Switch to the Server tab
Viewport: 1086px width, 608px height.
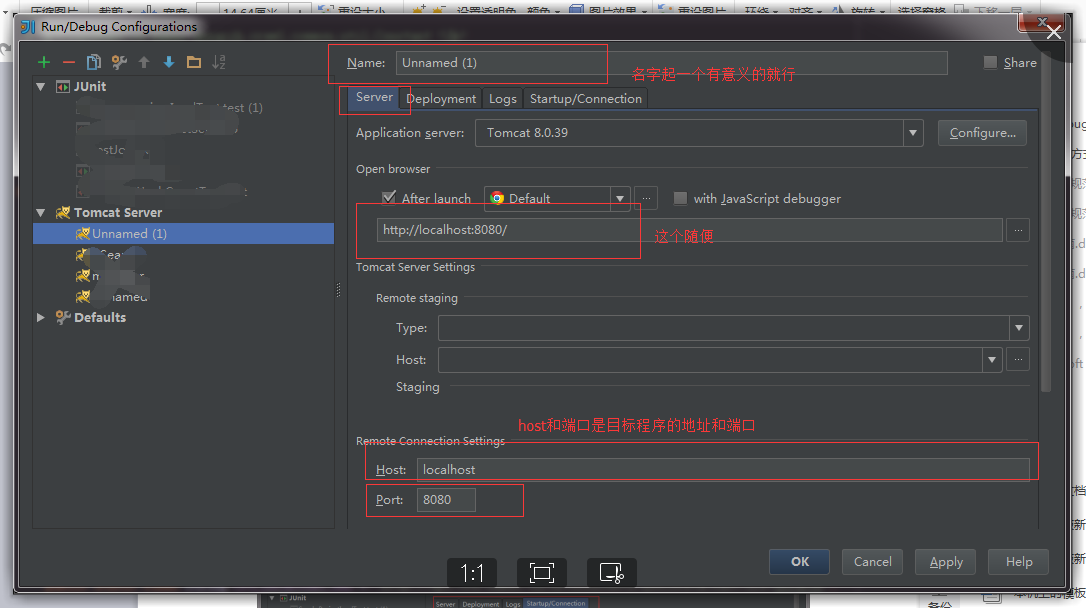tap(374, 97)
